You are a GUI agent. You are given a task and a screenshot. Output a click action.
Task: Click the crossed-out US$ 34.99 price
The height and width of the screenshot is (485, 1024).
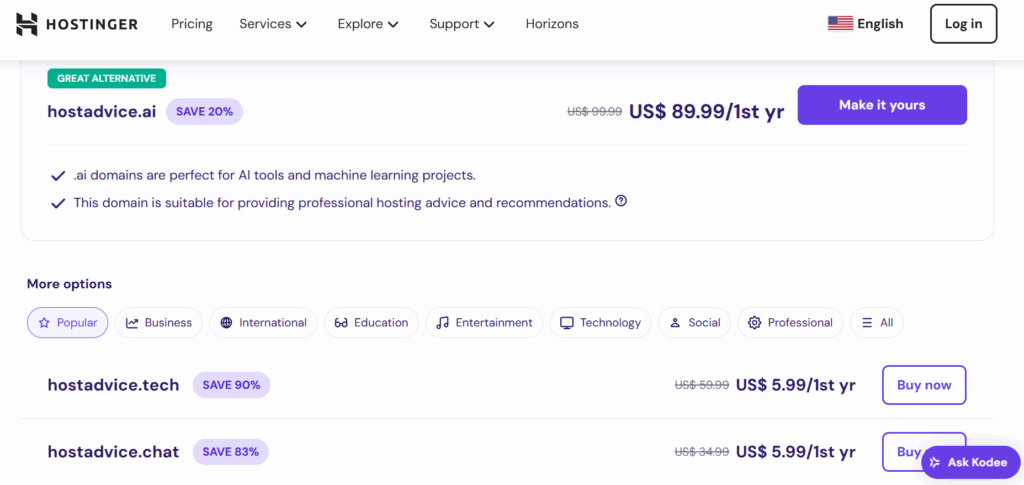tap(702, 452)
